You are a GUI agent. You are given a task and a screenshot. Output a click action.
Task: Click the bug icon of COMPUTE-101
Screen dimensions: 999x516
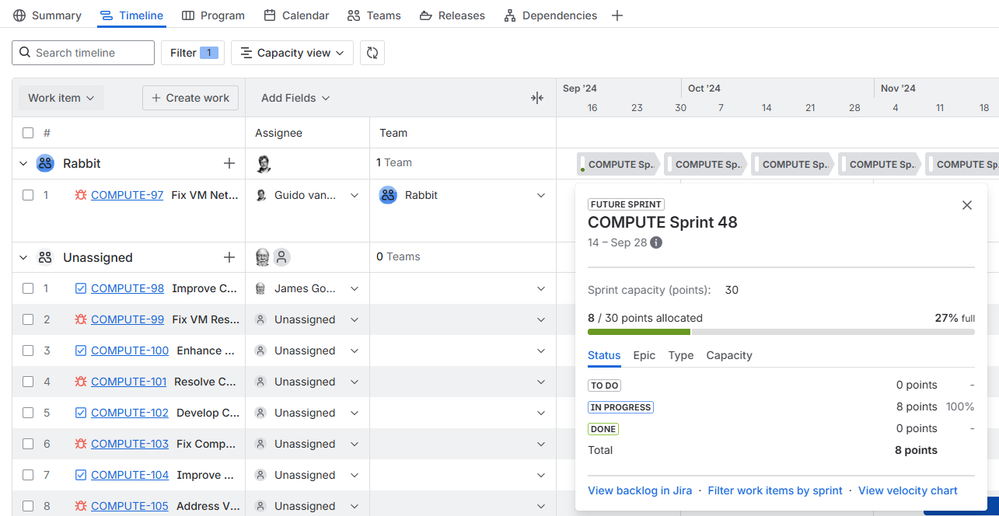click(x=81, y=382)
